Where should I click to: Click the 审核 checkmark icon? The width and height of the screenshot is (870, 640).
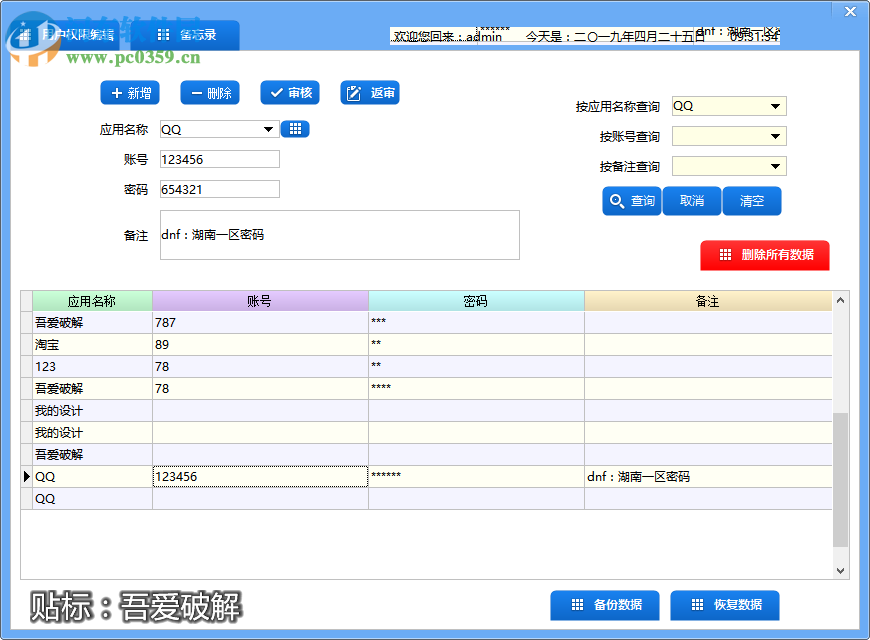[x=275, y=93]
